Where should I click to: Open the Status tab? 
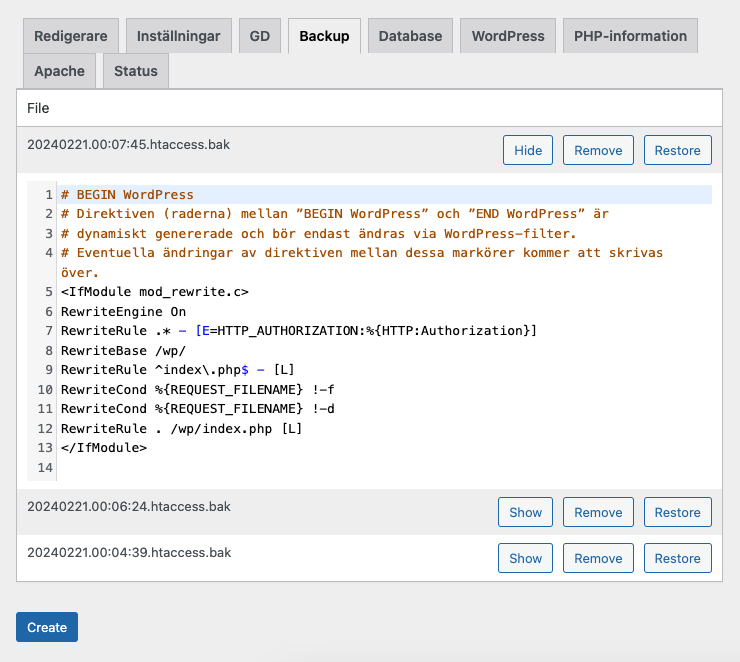click(136, 72)
